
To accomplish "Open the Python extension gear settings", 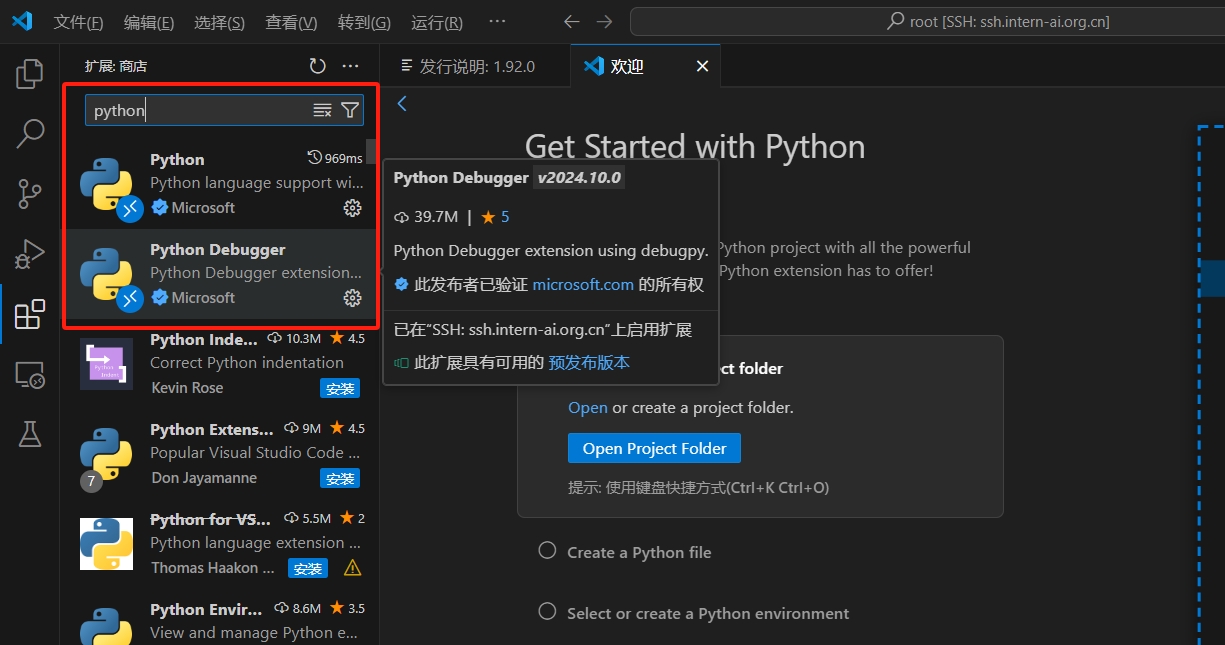I will click(352, 208).
